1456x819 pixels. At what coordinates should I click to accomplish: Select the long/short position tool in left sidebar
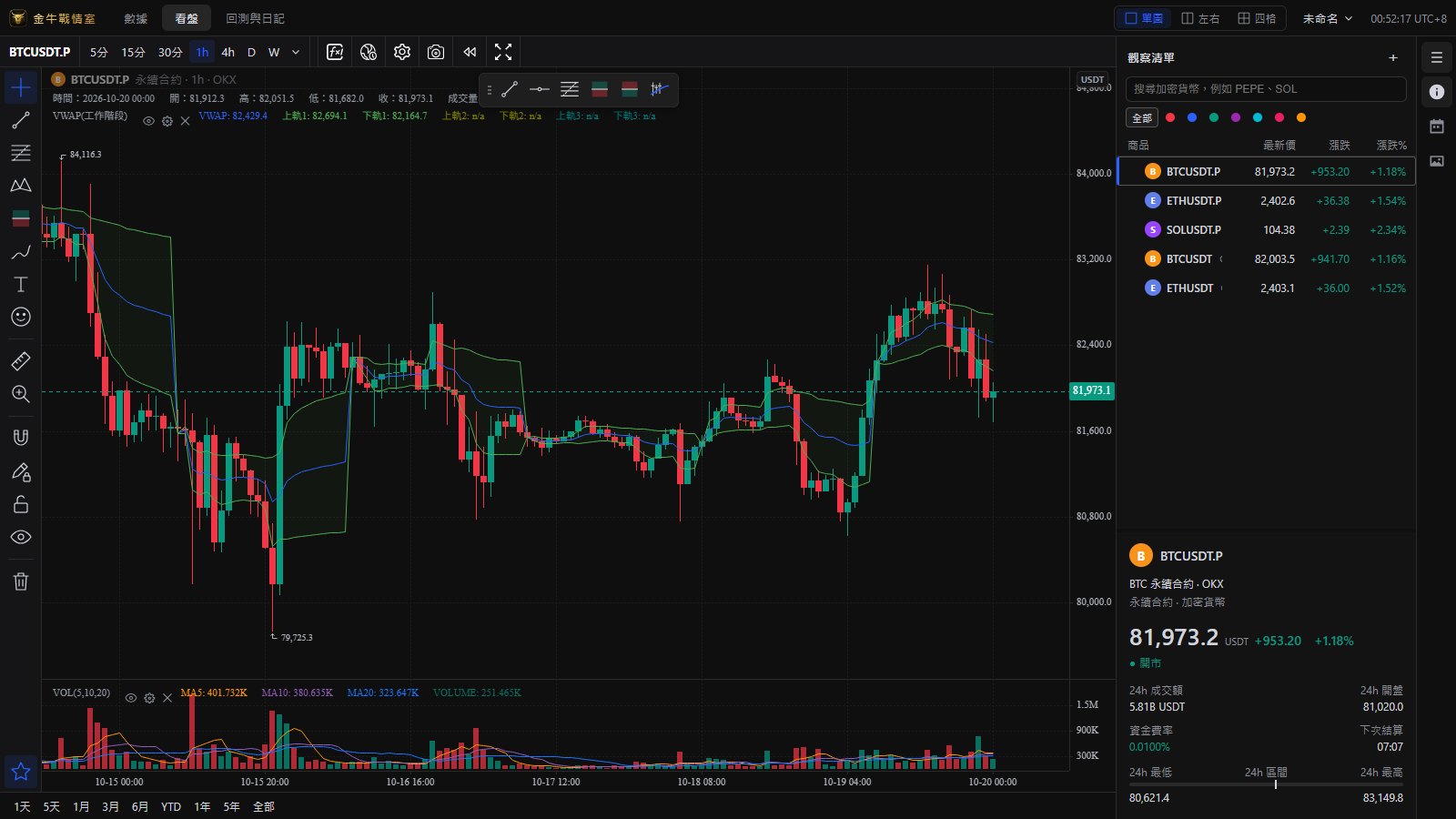(21, 218)
